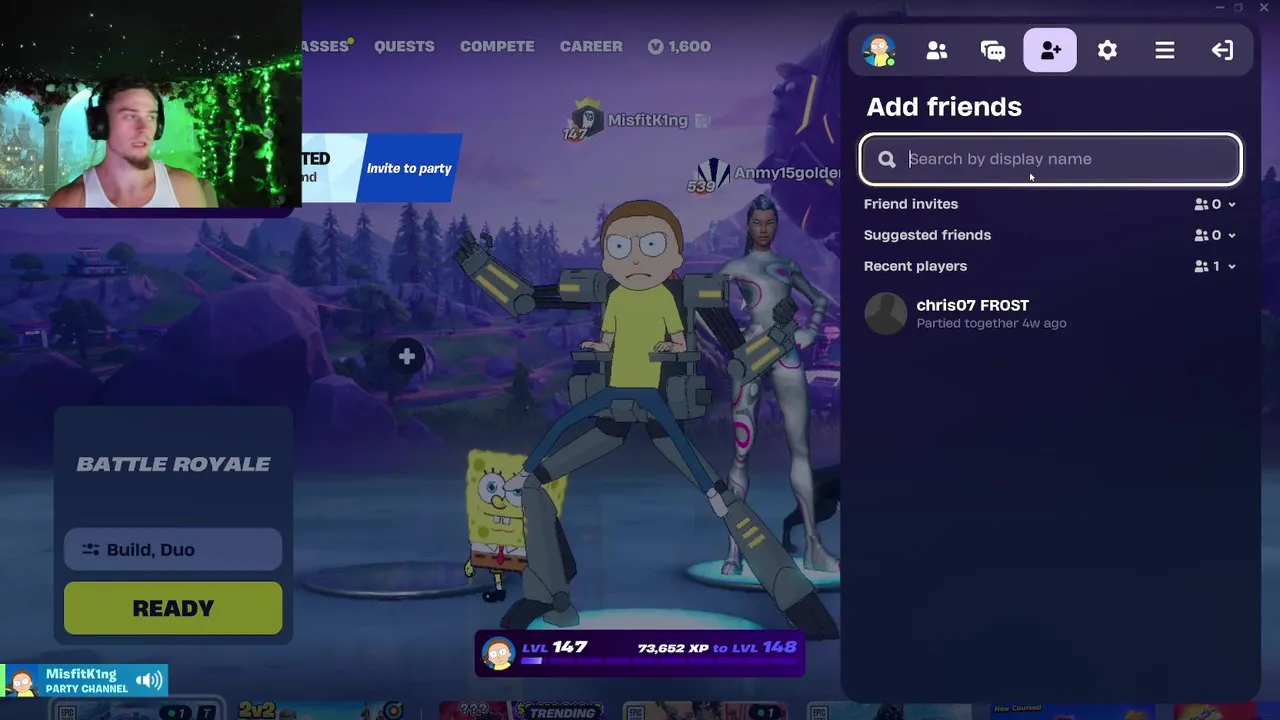Click the MisfitK1ng party channel avatar
This screenshot has width=1280, height=720.
tap(20, 681)
